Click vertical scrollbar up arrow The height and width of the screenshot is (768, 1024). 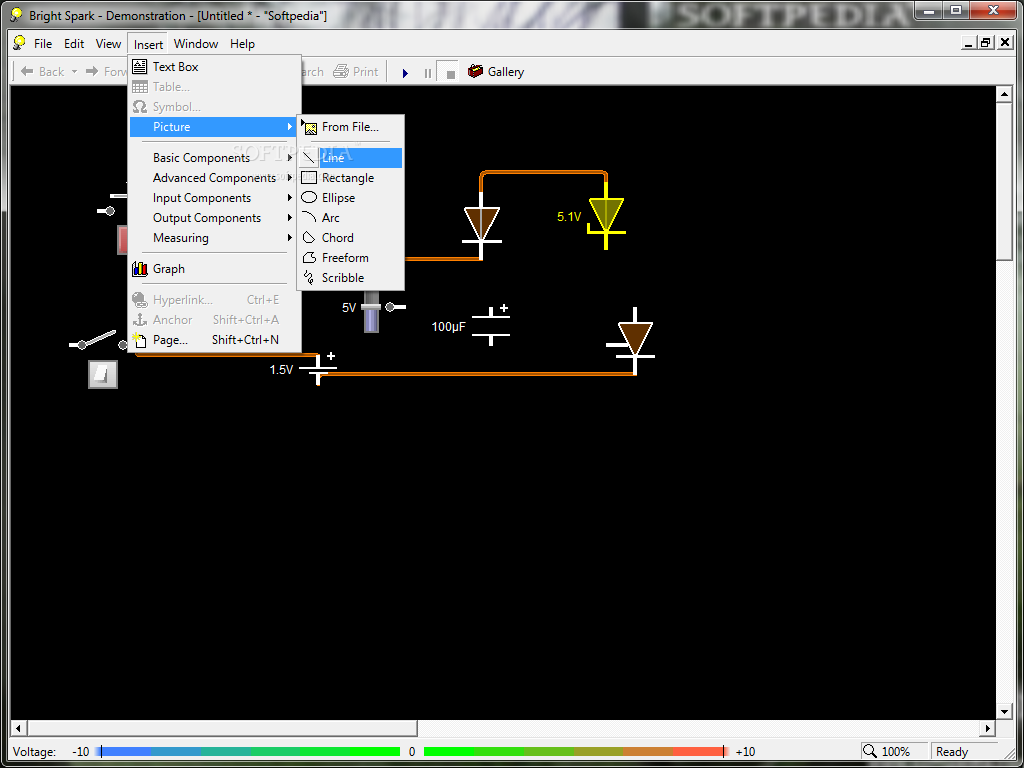point(1004,95)
